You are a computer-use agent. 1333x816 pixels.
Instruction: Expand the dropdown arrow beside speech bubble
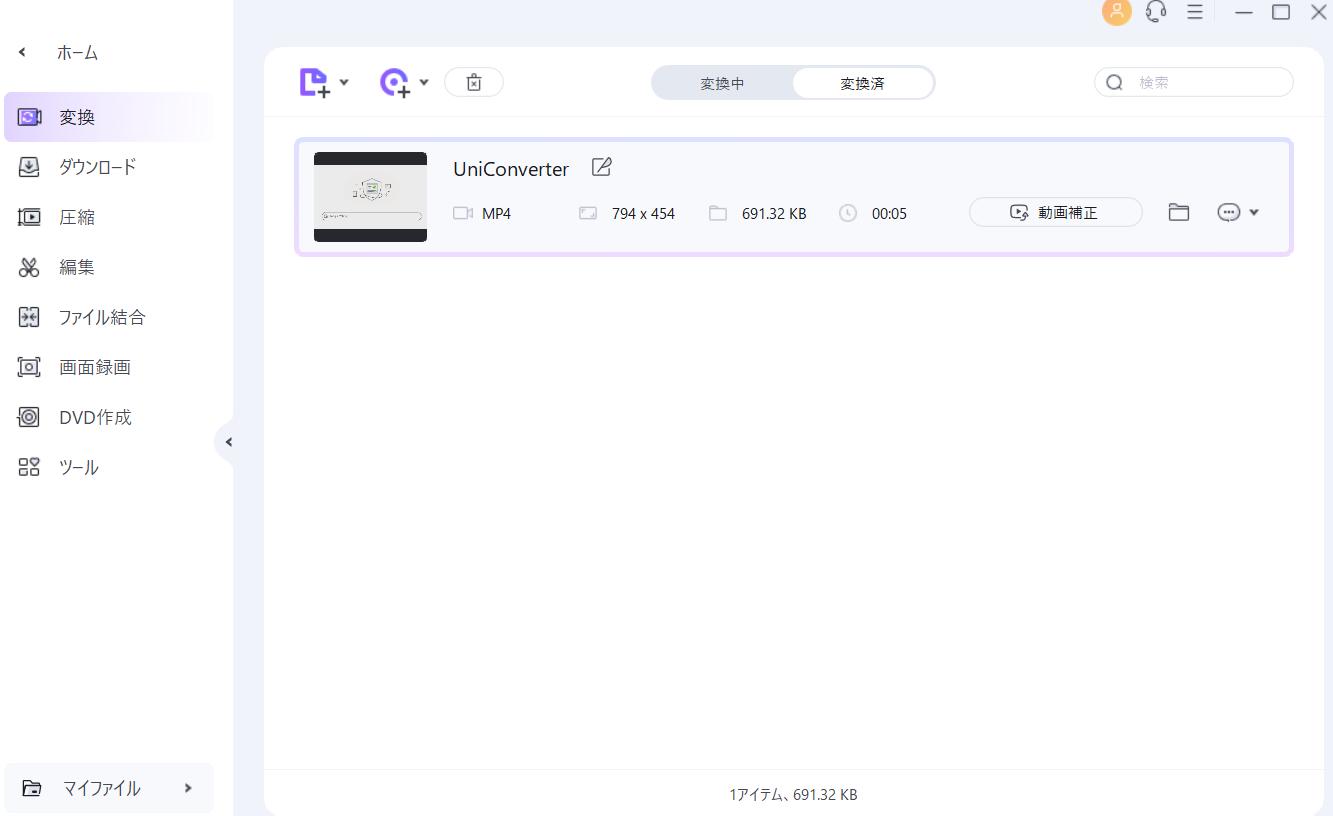pos(1254,212)
